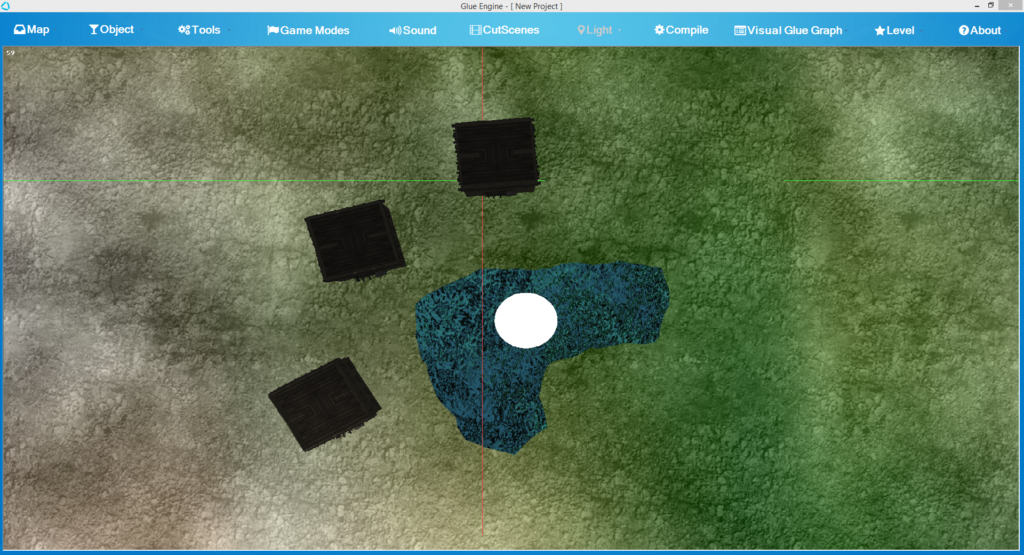The width and height of the screenshot is (1024, 555).
Task: Click the Compile gear icon
Action: (x=659, y=30)
